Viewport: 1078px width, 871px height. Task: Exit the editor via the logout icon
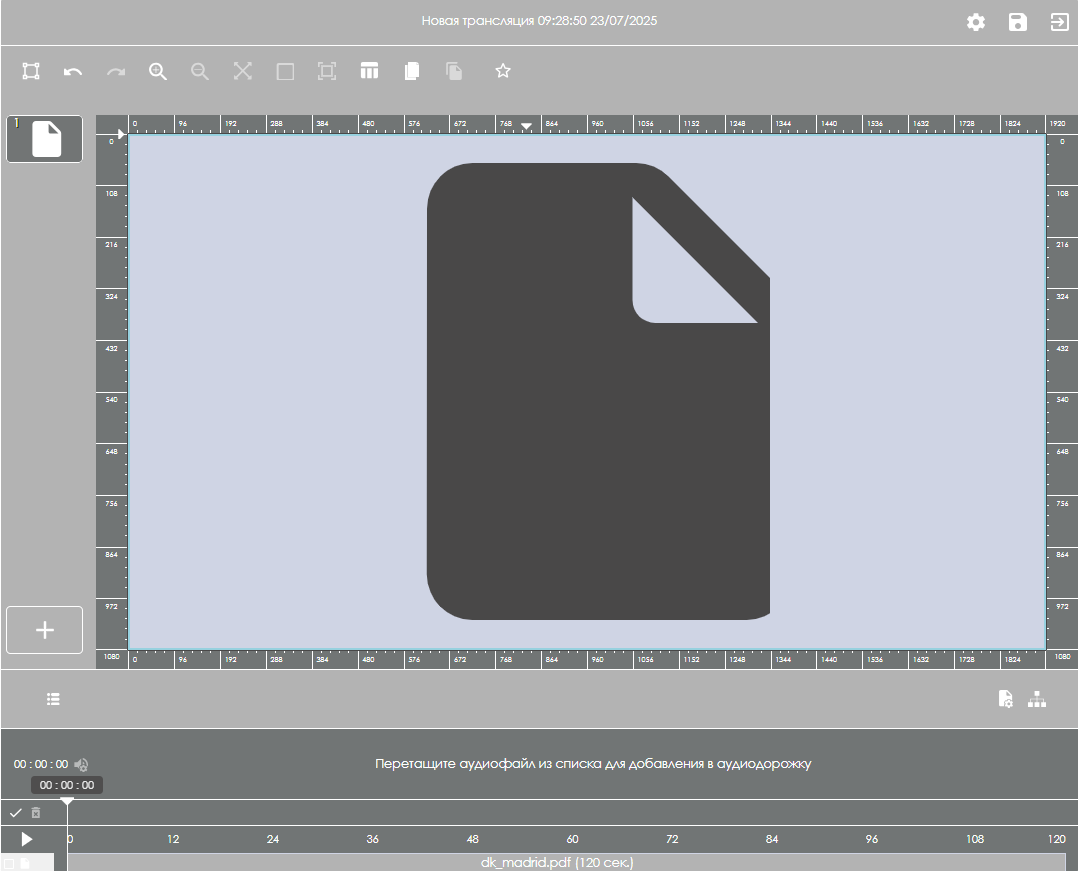tap(1058, 22)
